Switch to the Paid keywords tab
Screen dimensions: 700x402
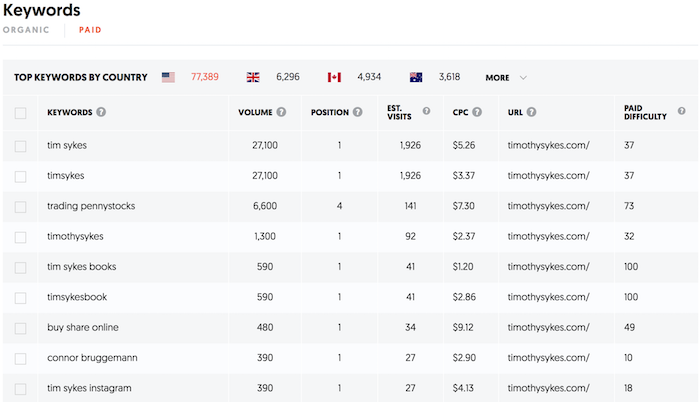[90, 30]
